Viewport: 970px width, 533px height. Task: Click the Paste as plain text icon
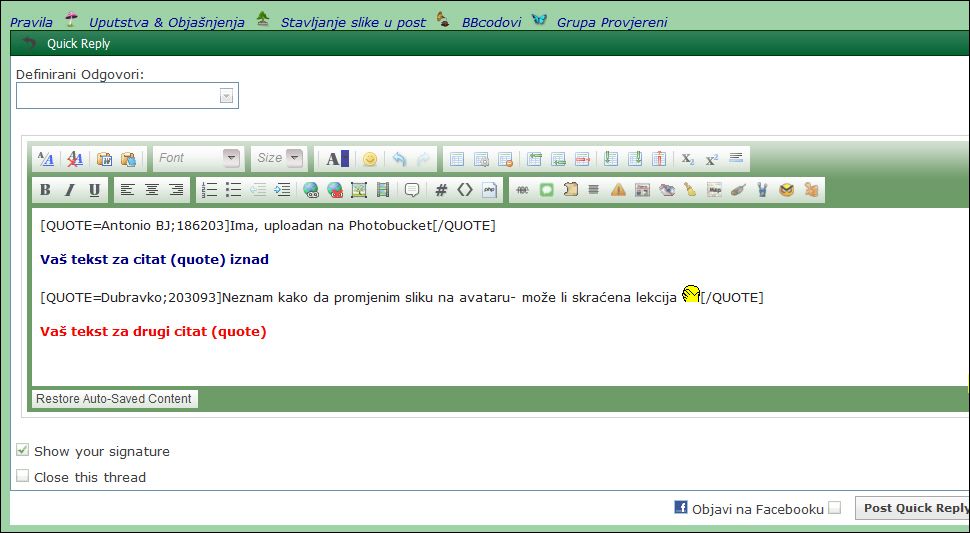(129, 159)
